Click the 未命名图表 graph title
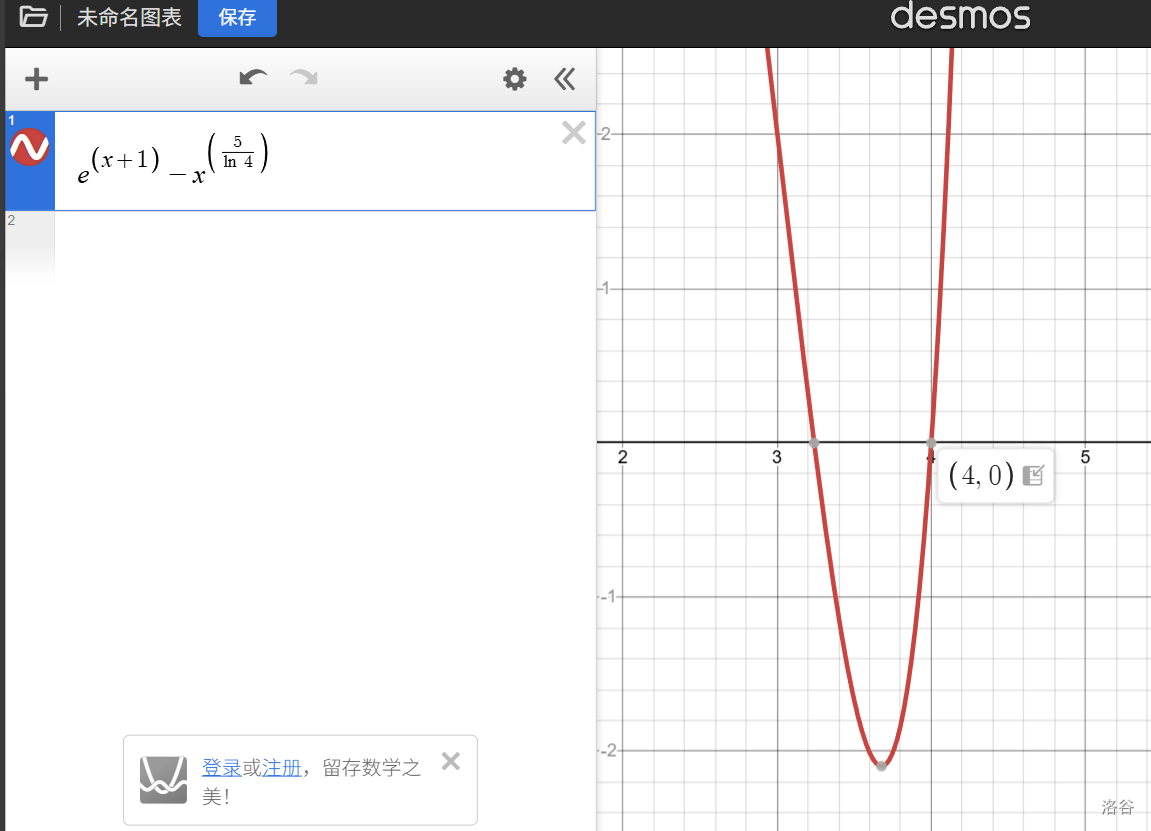The image size is (1151, 831). [129, 18]
